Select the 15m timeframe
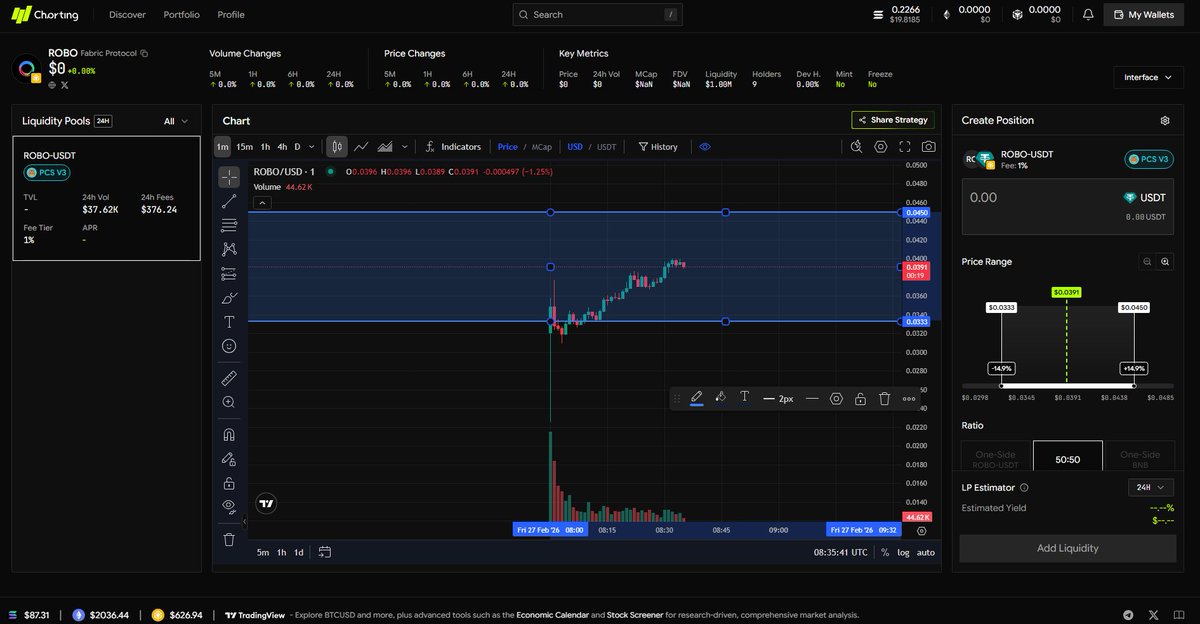Viewport: 1200px width, 624px height. tap(244, 147)
